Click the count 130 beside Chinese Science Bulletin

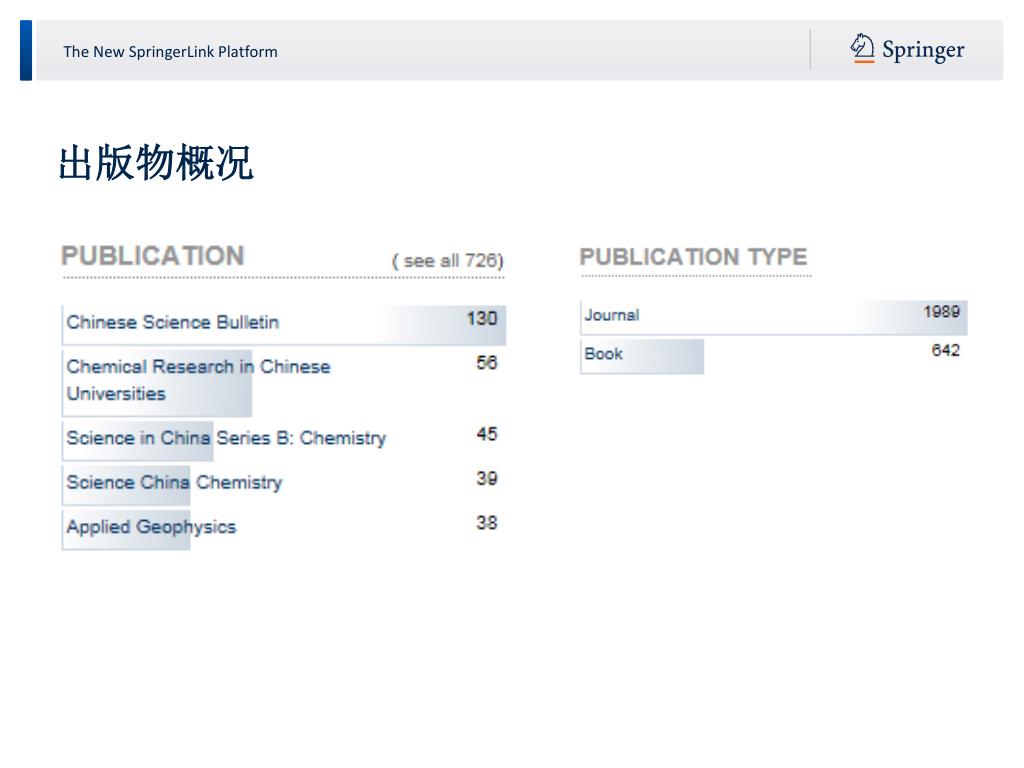(482, 318)
